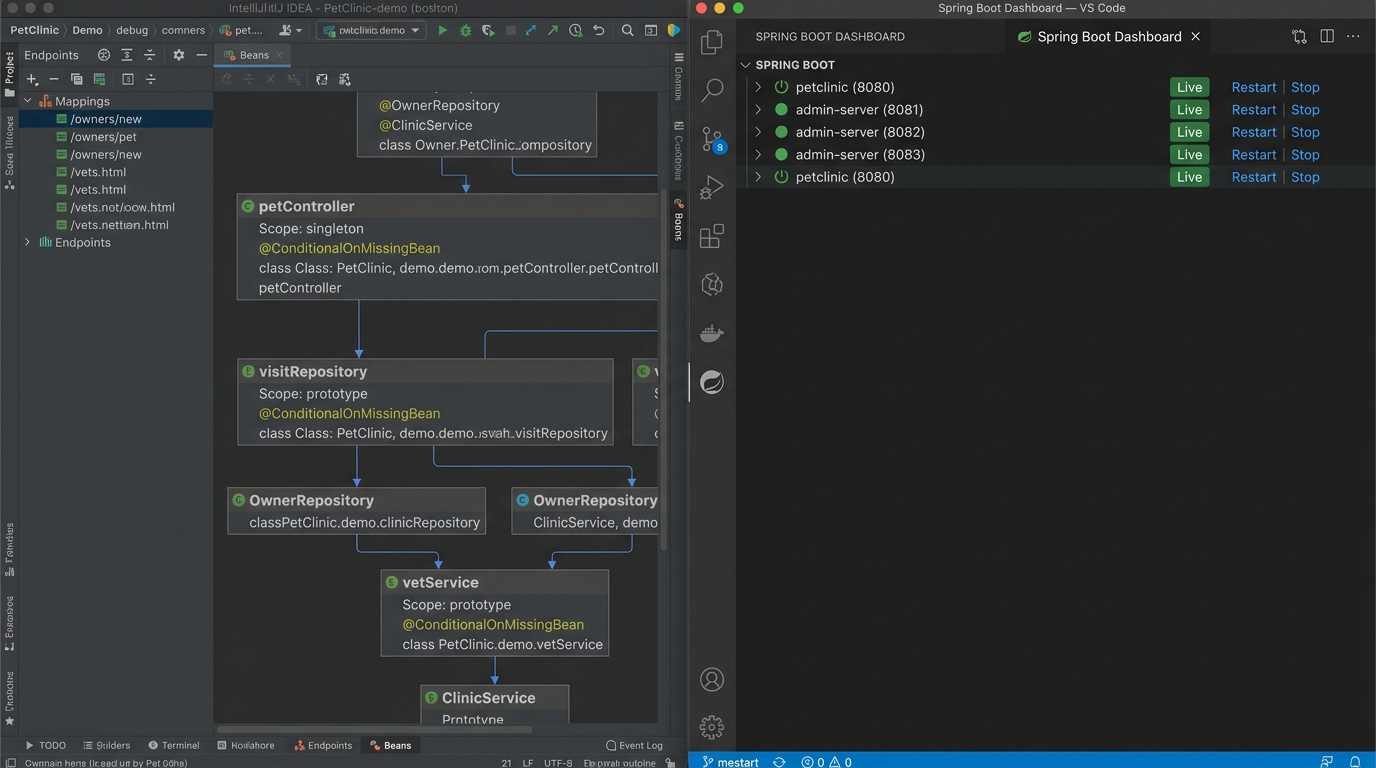Stop the last petclinic (8080)

point(1305,177)
